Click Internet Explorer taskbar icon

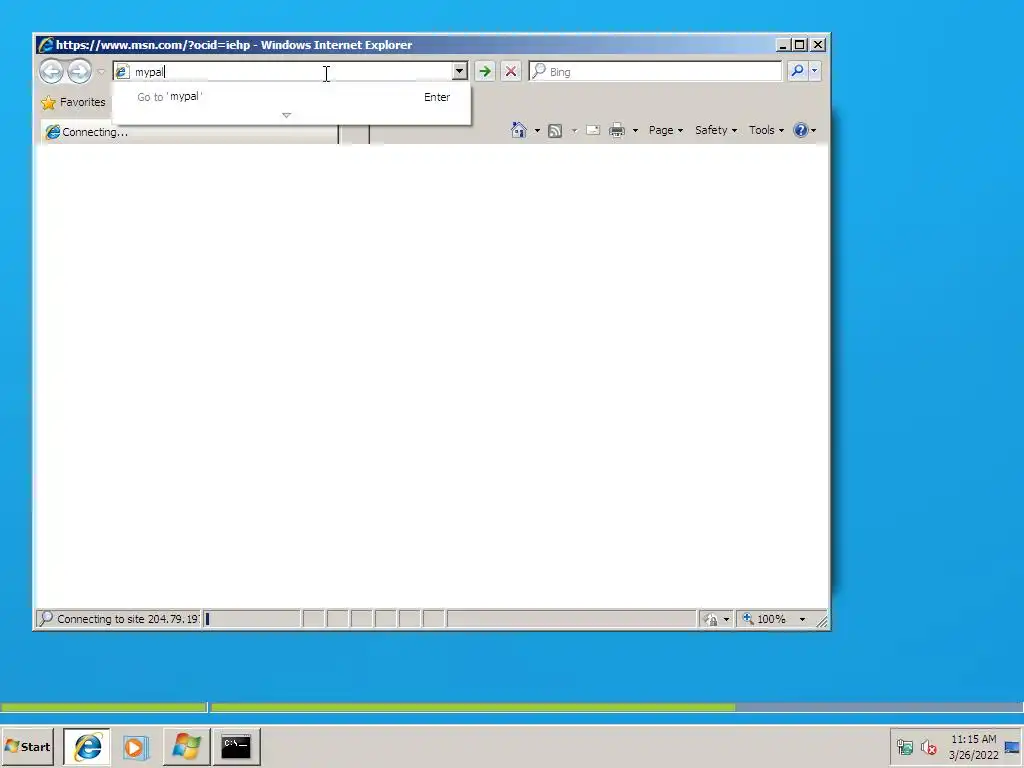point(87,746)
